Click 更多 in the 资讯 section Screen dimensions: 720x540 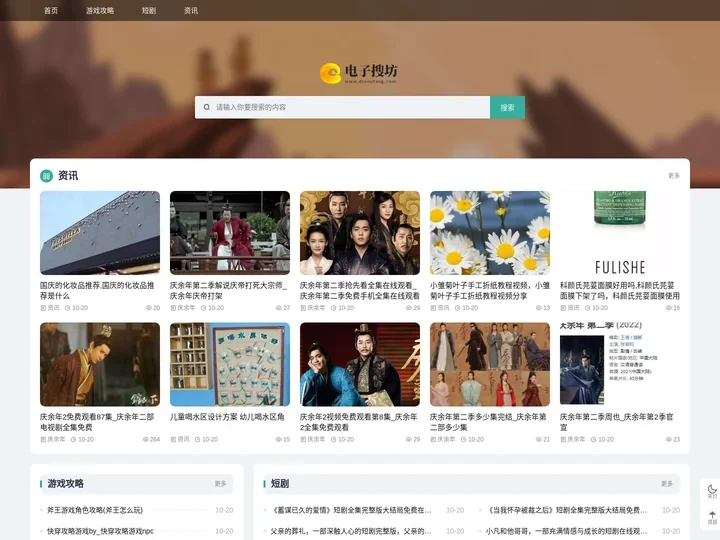click(674, 175)
